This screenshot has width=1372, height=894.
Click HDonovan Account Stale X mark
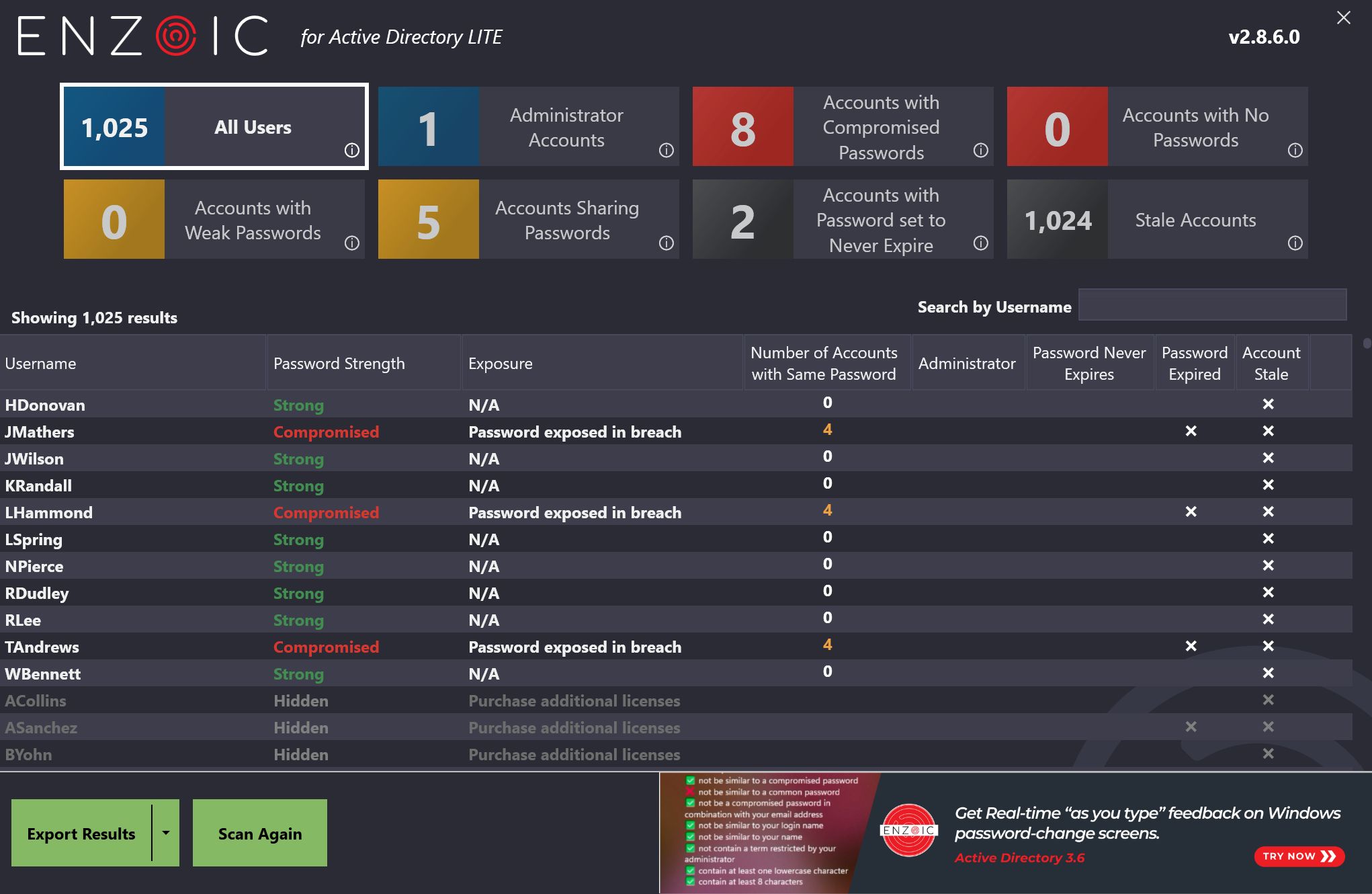point(1269,404)
